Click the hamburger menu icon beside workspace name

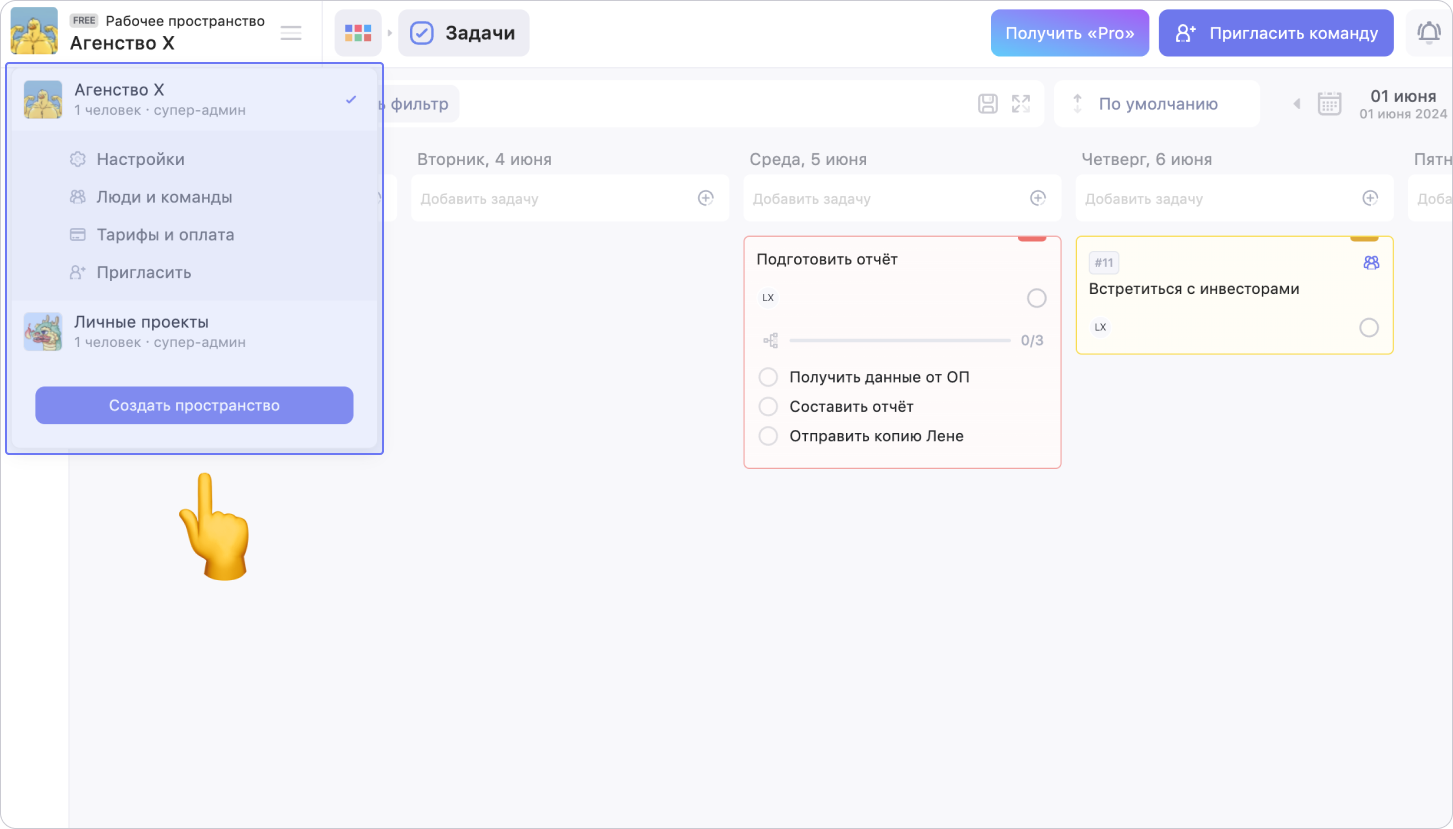(291, 33)
